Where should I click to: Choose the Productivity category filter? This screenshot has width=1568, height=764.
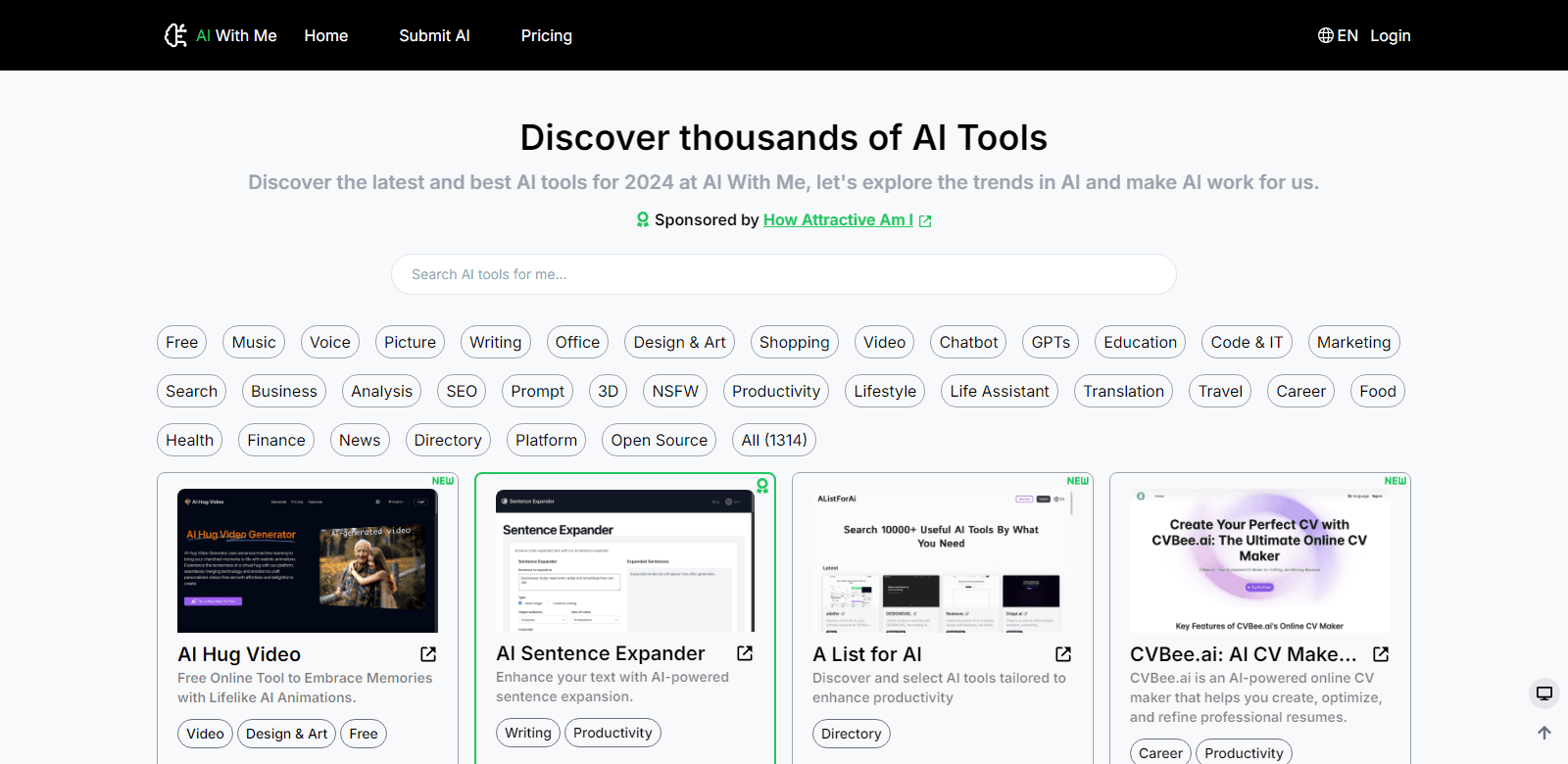tap(776, 391)
